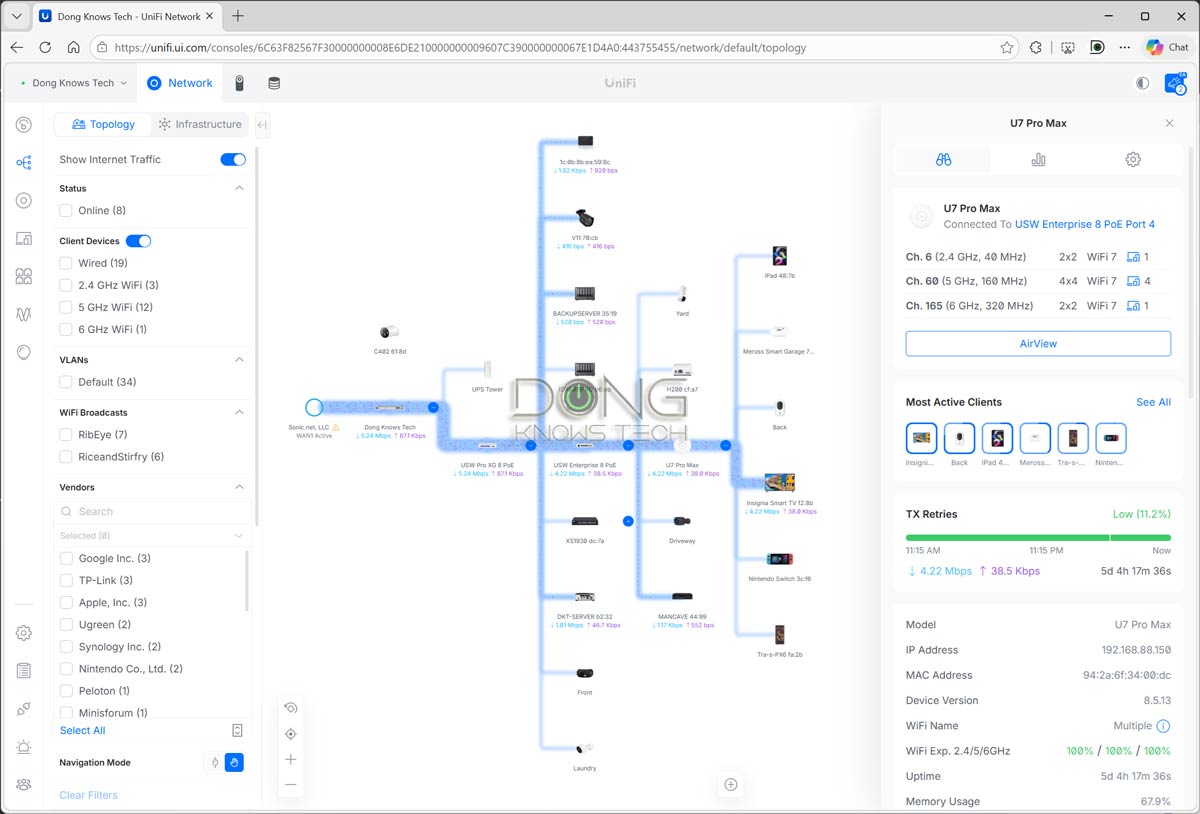The image size is (1200, 814).
Task: Open the Selected (0) vendors dropdown
Action: click(x=152, y=535)
